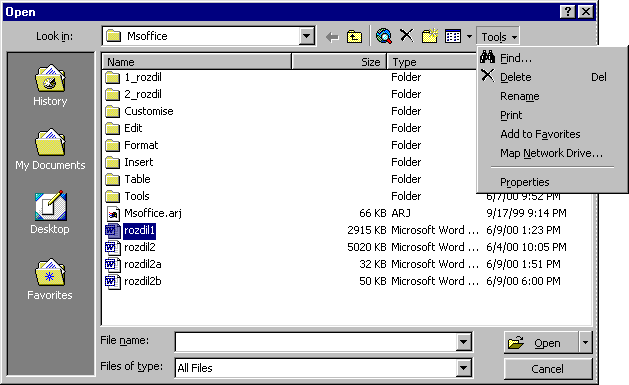
Task: Click the rozdil2a Word document icon
Action: 113,264
